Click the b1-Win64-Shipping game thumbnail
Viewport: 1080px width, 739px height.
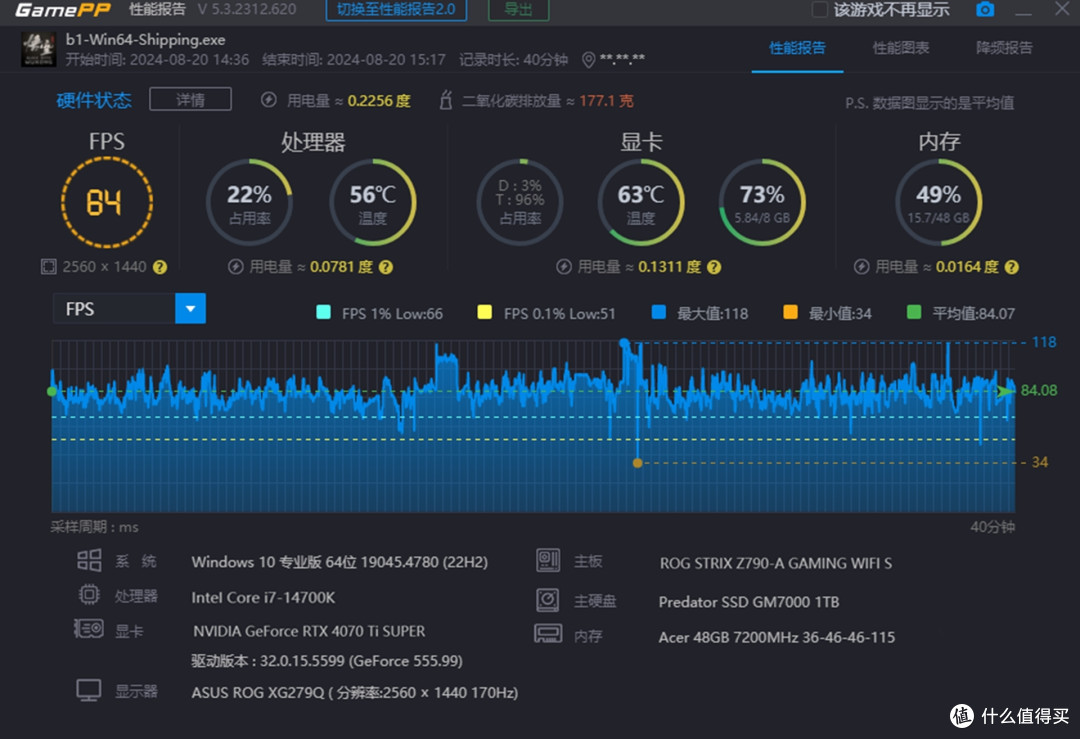(39, 50)
